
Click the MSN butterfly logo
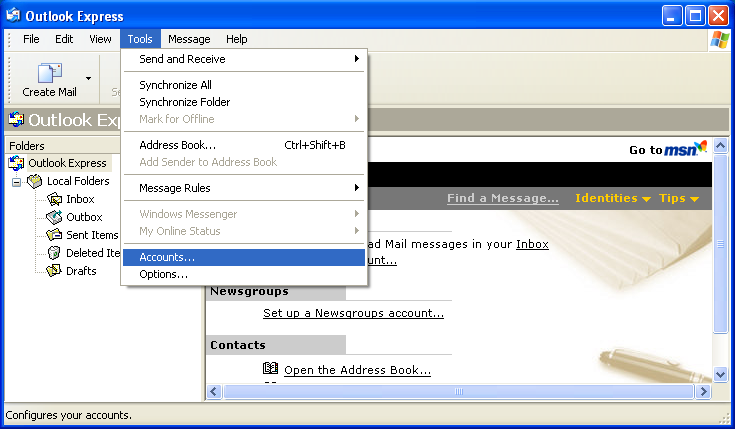click(700, 147)
